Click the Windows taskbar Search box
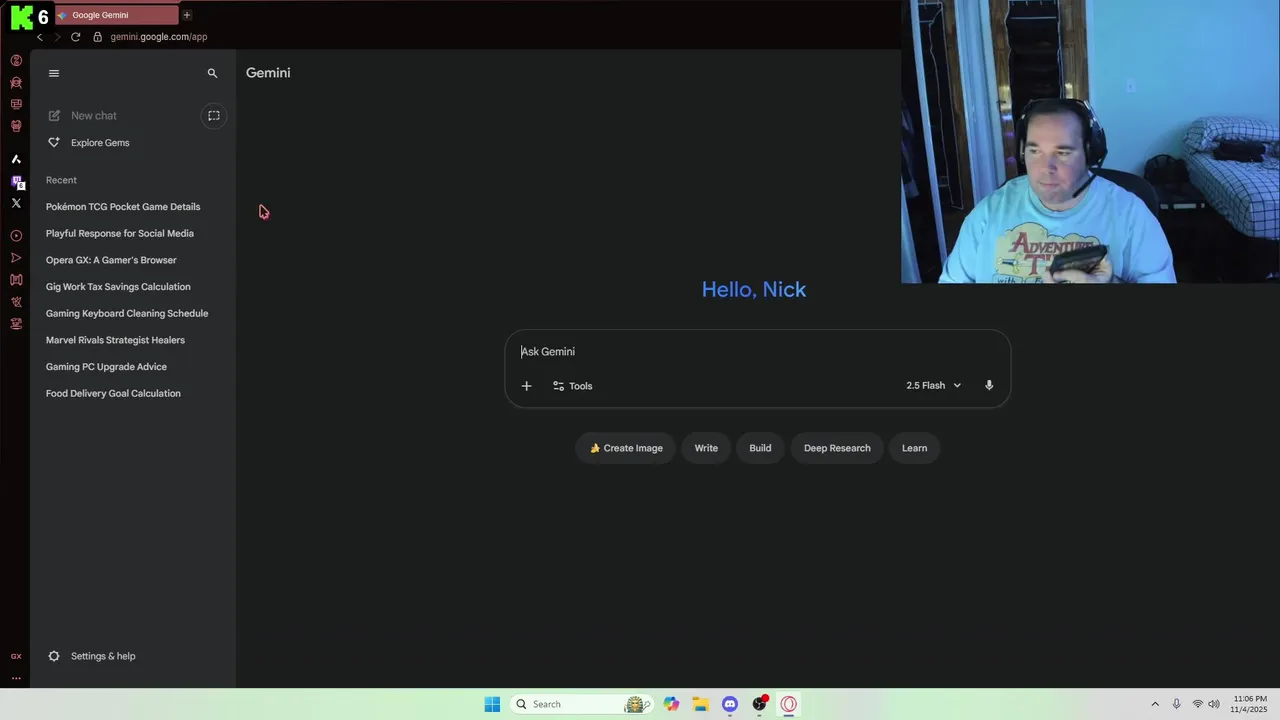The image size is (1280, 720). click(x=581, y=704)
